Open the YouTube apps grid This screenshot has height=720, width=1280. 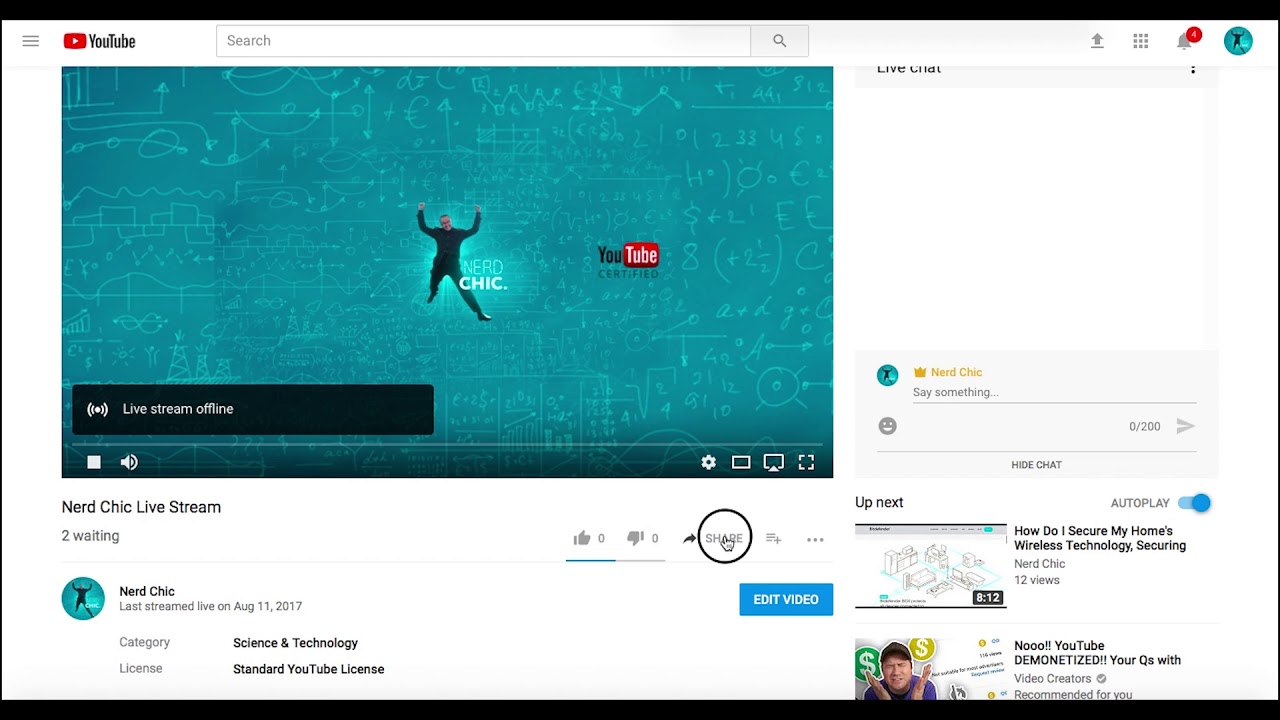(x=1141, y=41)
